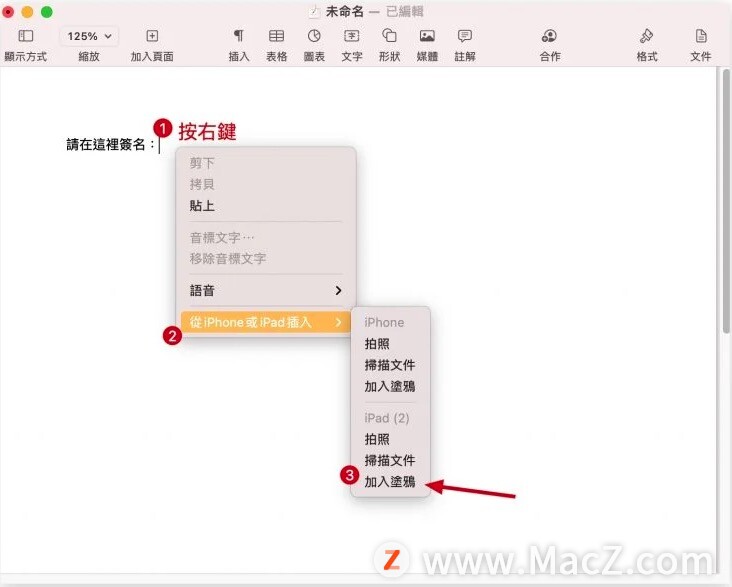Image resolution: width=732 pixels, height=587 pixels.
Task: Open 從 iPhone 或 iPad 插入 submenu
Action: (x=266, y=322)
